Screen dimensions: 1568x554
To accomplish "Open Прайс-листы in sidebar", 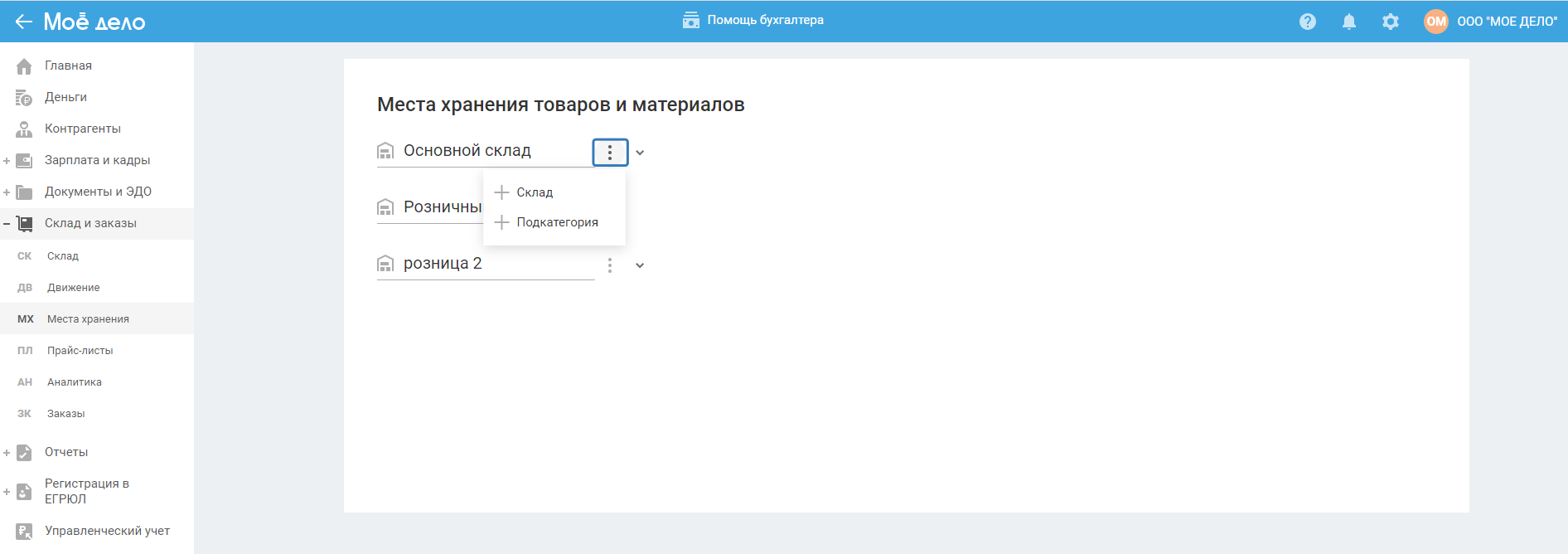I will 80,351.
